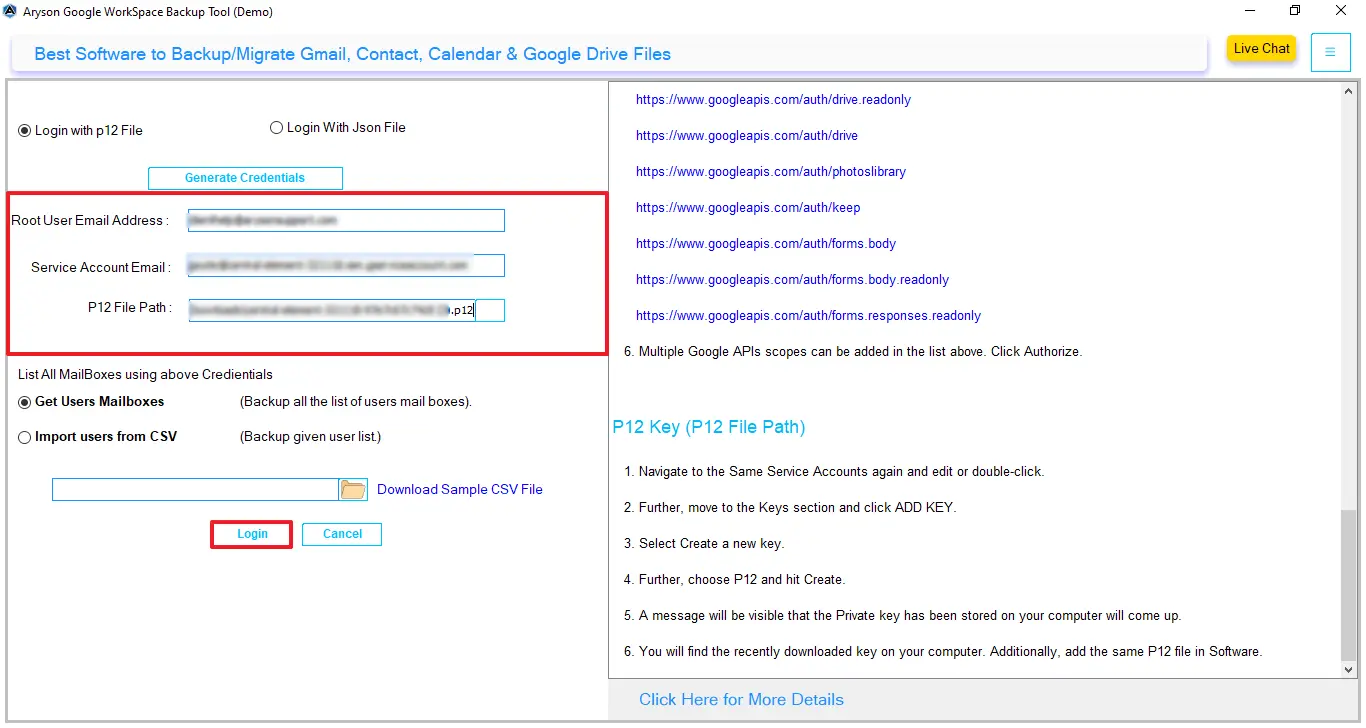Click the Cancel button
Image resolution: width=1366 pixels, height=728 pixels.
(x=341, y=534)
